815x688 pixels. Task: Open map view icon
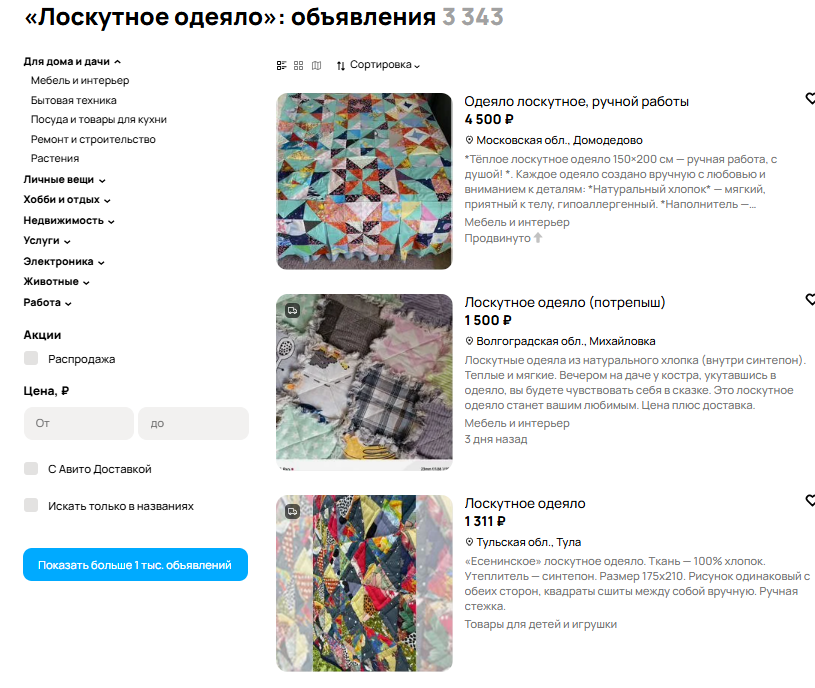(317, 65)
